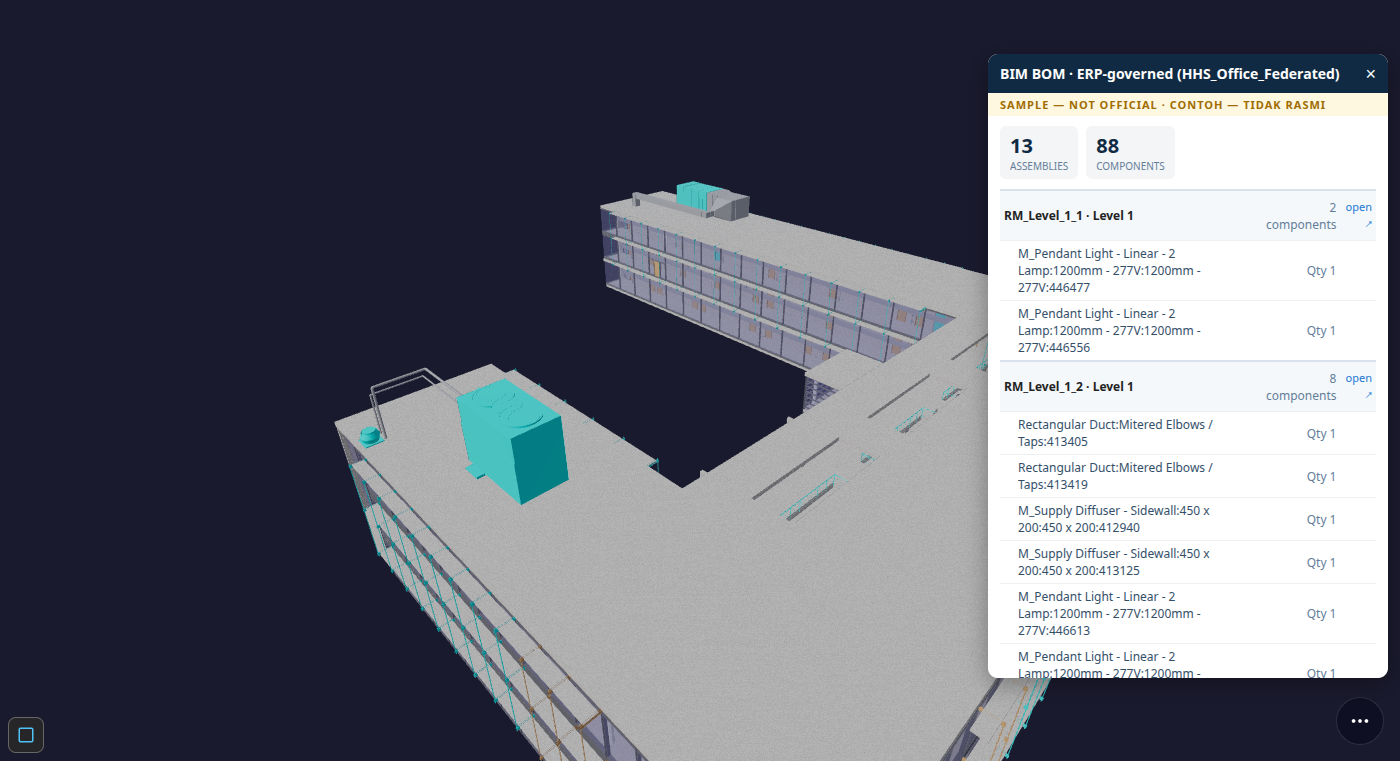Click the '2 components' count of RM_Level_1_1
1400x761 pixels.
point(1301,216)
